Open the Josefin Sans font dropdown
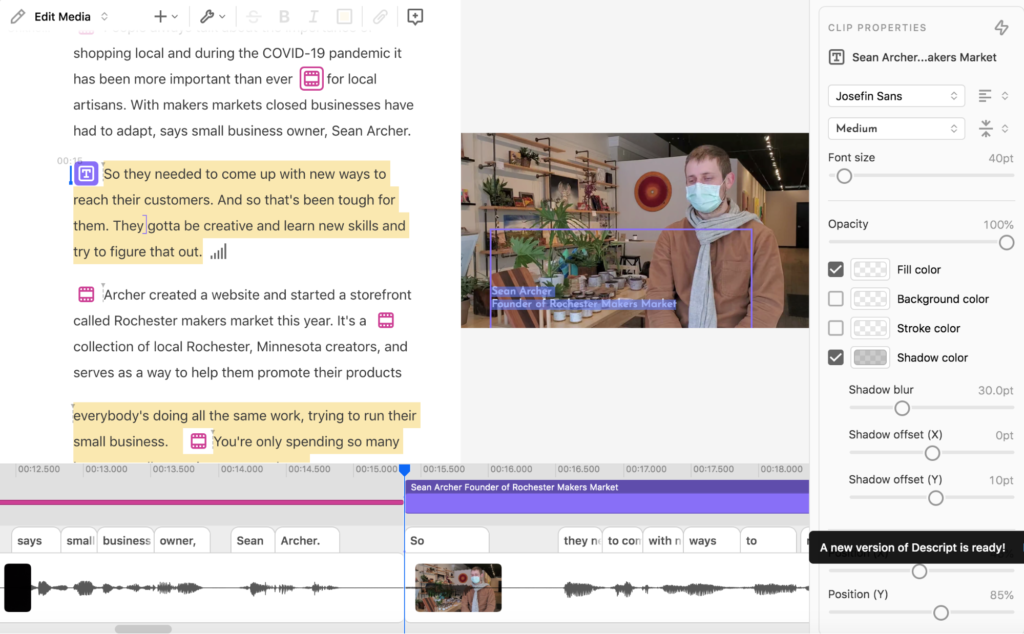1024x634 pixels. pyautogui.click(x=896, y=96)
